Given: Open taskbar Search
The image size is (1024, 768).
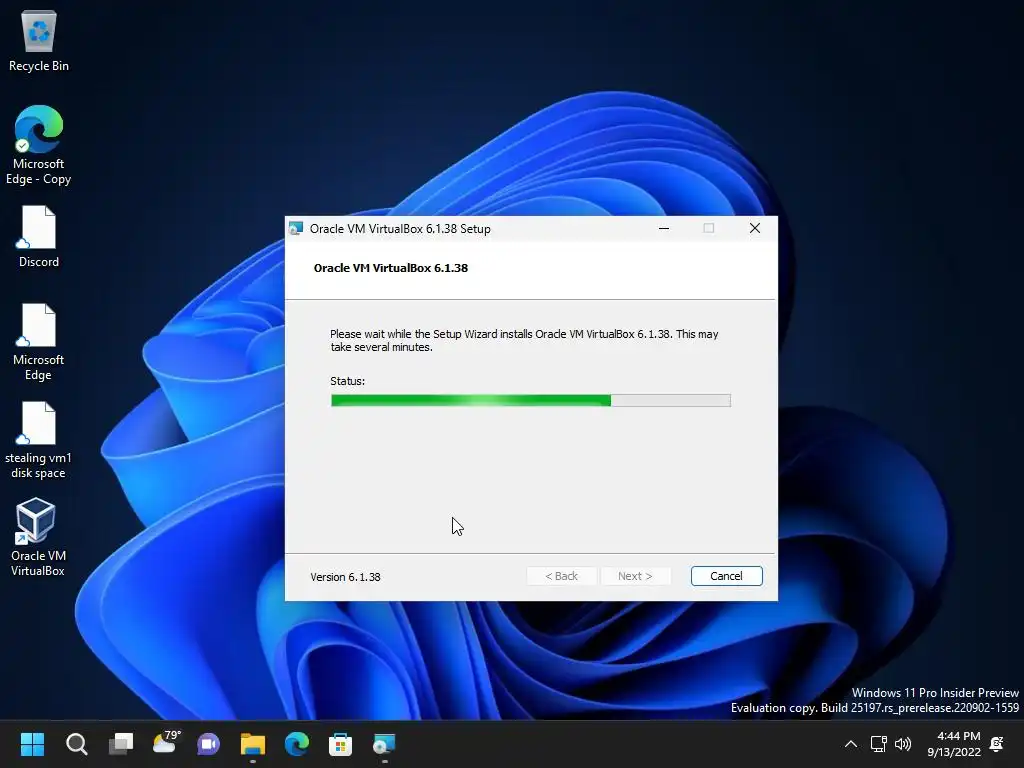Looking at the screenshot, I should pos(76,744).
